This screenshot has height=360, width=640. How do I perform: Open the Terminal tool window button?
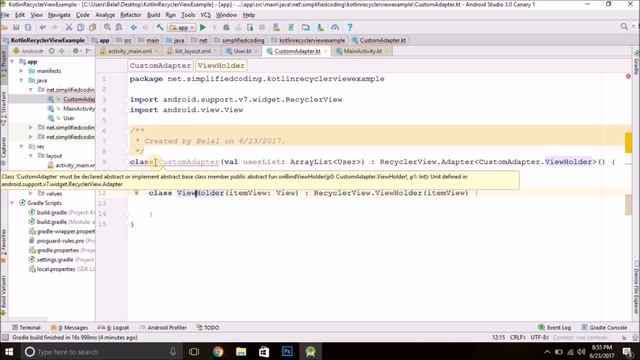click(x=26, y=327)
